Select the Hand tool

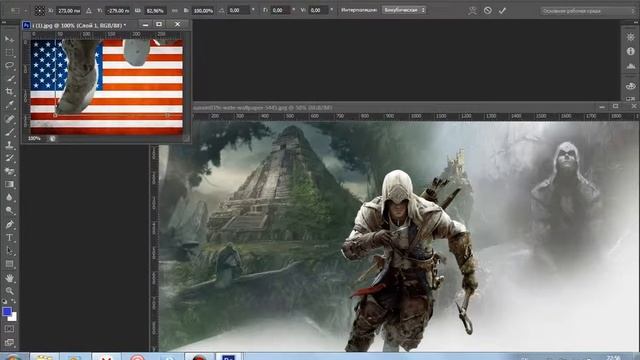click(x=9, y=278)
